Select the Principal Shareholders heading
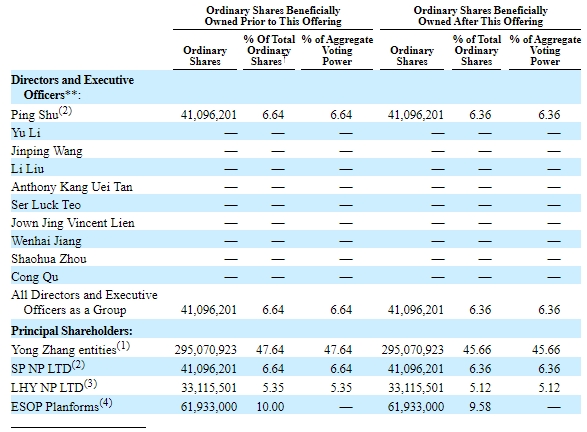The width and height of the screenshot is (587, 432). point(72,331)
